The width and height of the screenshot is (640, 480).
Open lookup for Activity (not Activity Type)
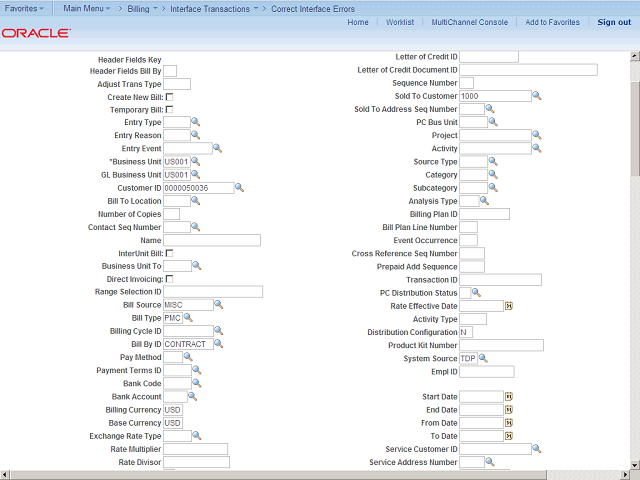pyautogui.click(x=537, y=148)
